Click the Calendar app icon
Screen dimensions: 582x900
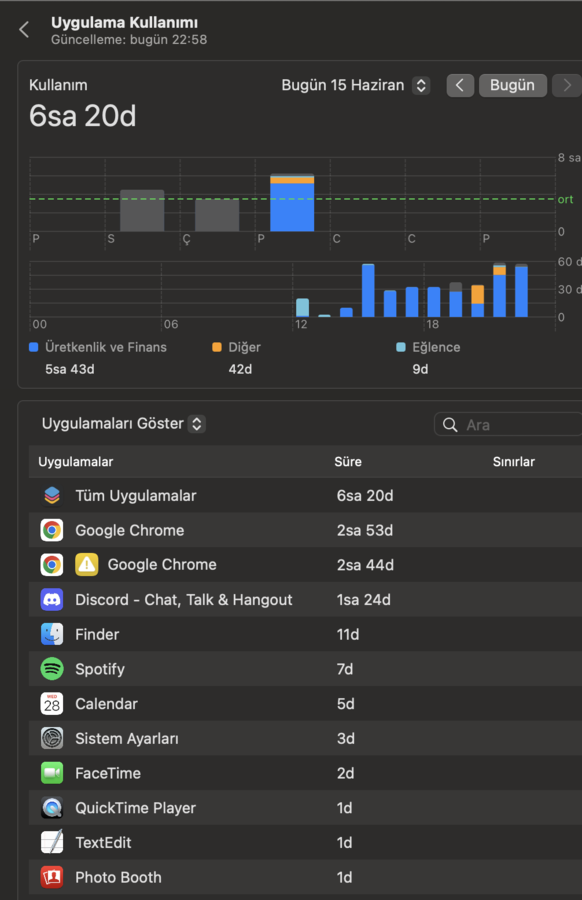pyautogui.click(x=52, y=704)
